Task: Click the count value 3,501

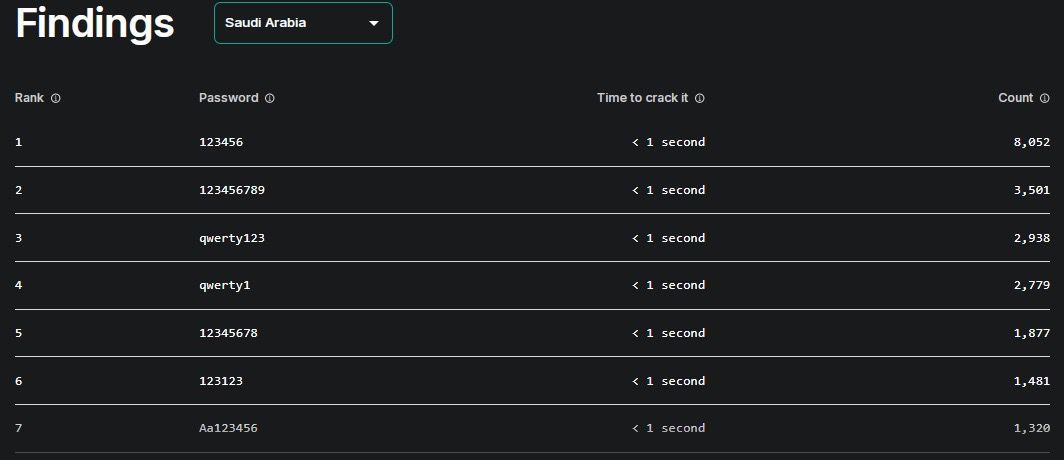Action: 1031,190
